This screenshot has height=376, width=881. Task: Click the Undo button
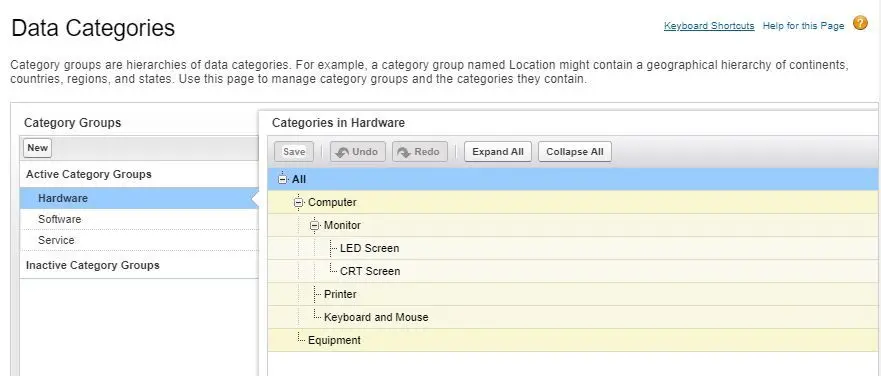pyautogui.click(x=358, y=152)
